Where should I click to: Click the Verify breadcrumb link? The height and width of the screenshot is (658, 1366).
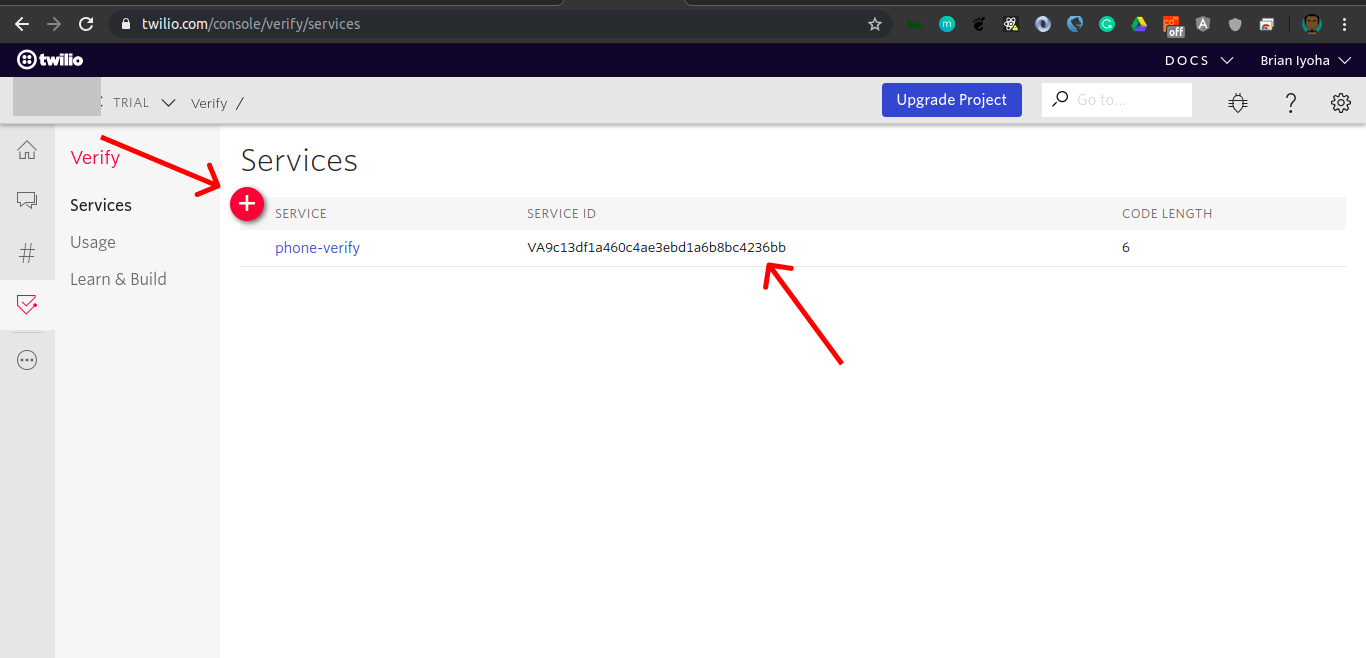tap(209, 103)
